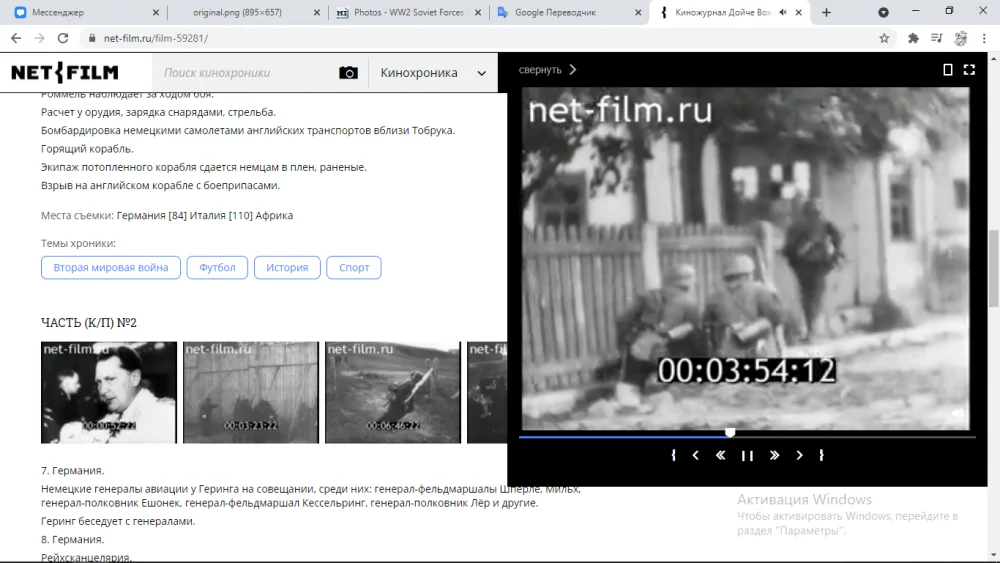Image resolution: width=1000 pixels, height=563 pixels.
Task: Close the Киножурнал Дойче tab
Action: coord(798,13)
